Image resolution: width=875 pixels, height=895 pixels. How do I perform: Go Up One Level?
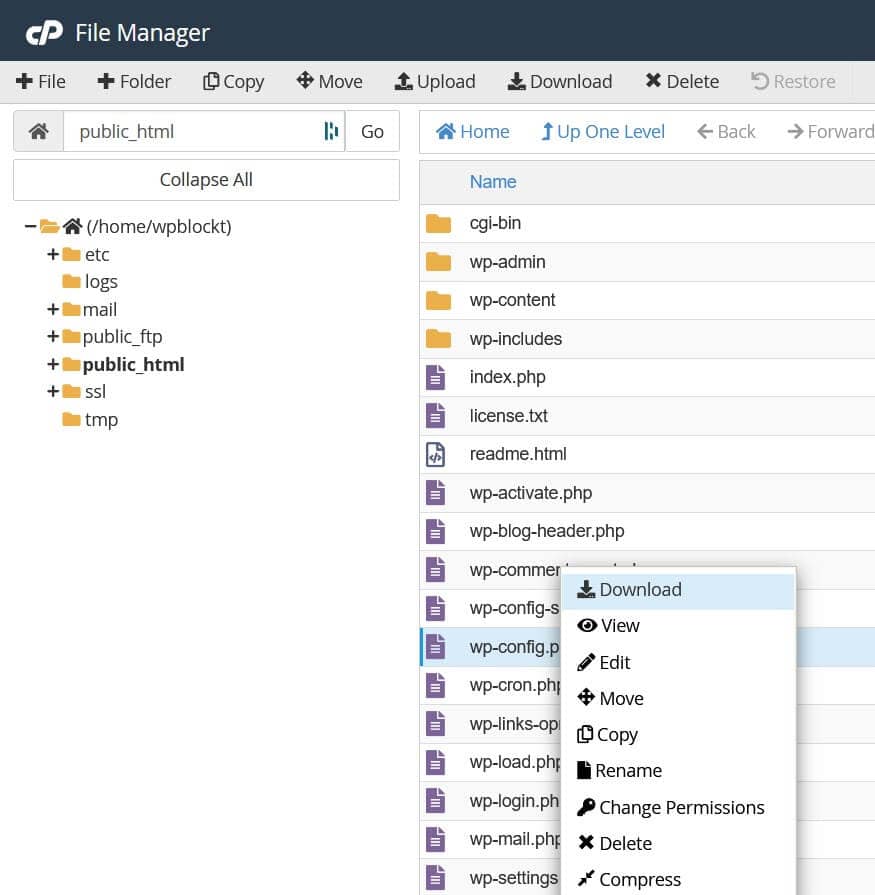[x=602, y=132]
